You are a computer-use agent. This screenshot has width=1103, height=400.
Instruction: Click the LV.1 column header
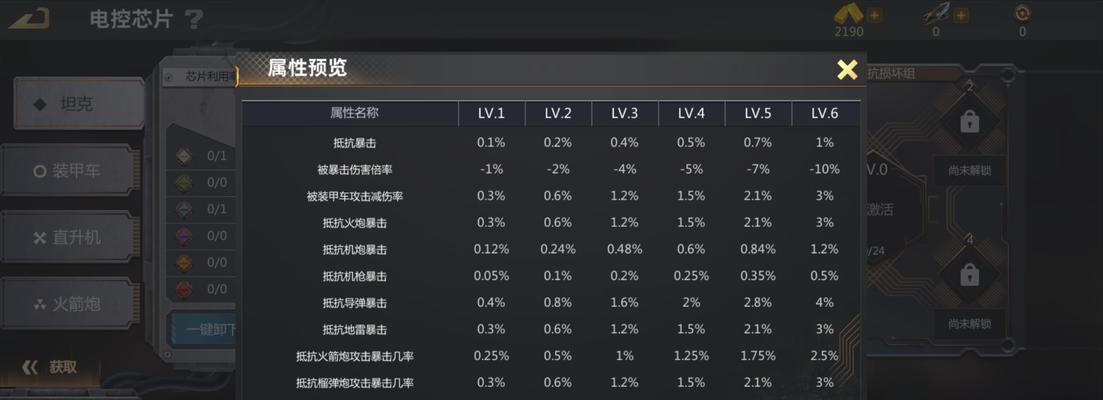(490, 113)
